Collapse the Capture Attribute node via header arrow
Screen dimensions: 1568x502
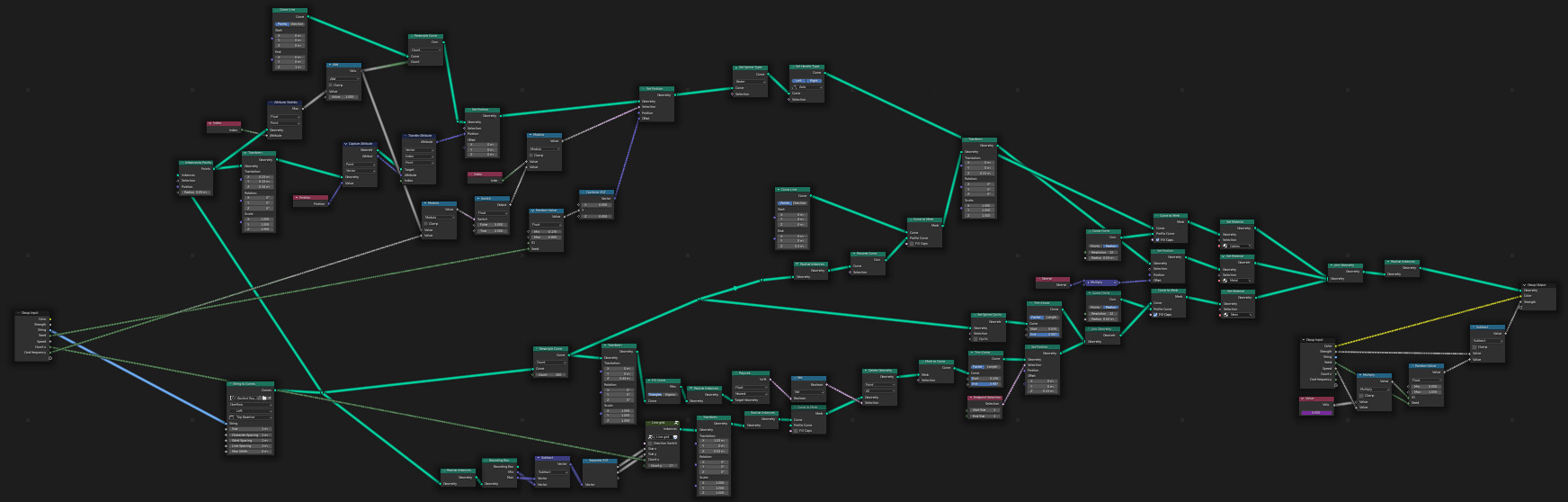click(x=346, y=144)
